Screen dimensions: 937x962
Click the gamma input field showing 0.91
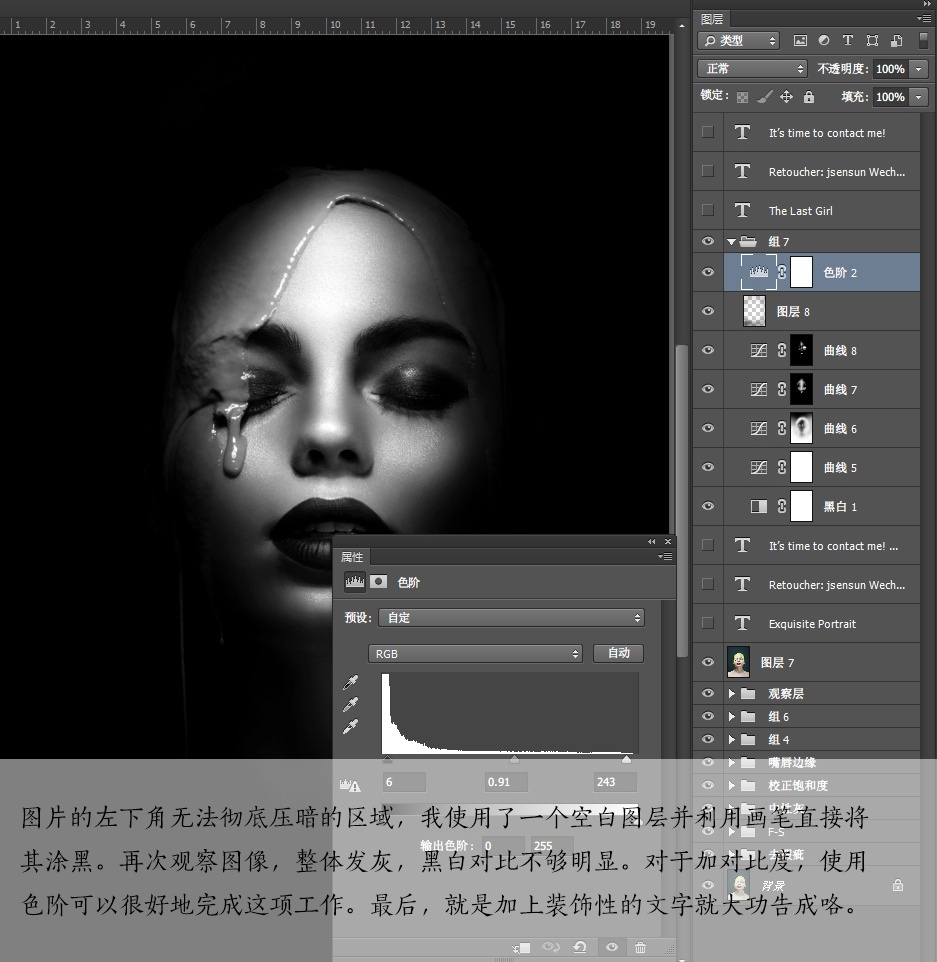click(506, 782)
